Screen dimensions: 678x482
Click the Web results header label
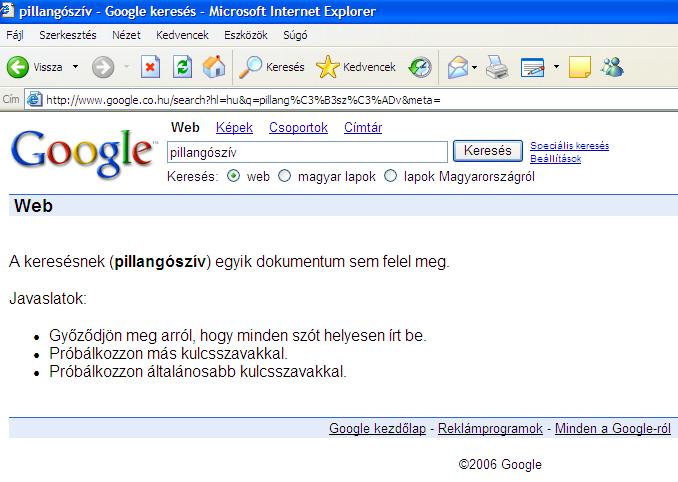[33, 206]
